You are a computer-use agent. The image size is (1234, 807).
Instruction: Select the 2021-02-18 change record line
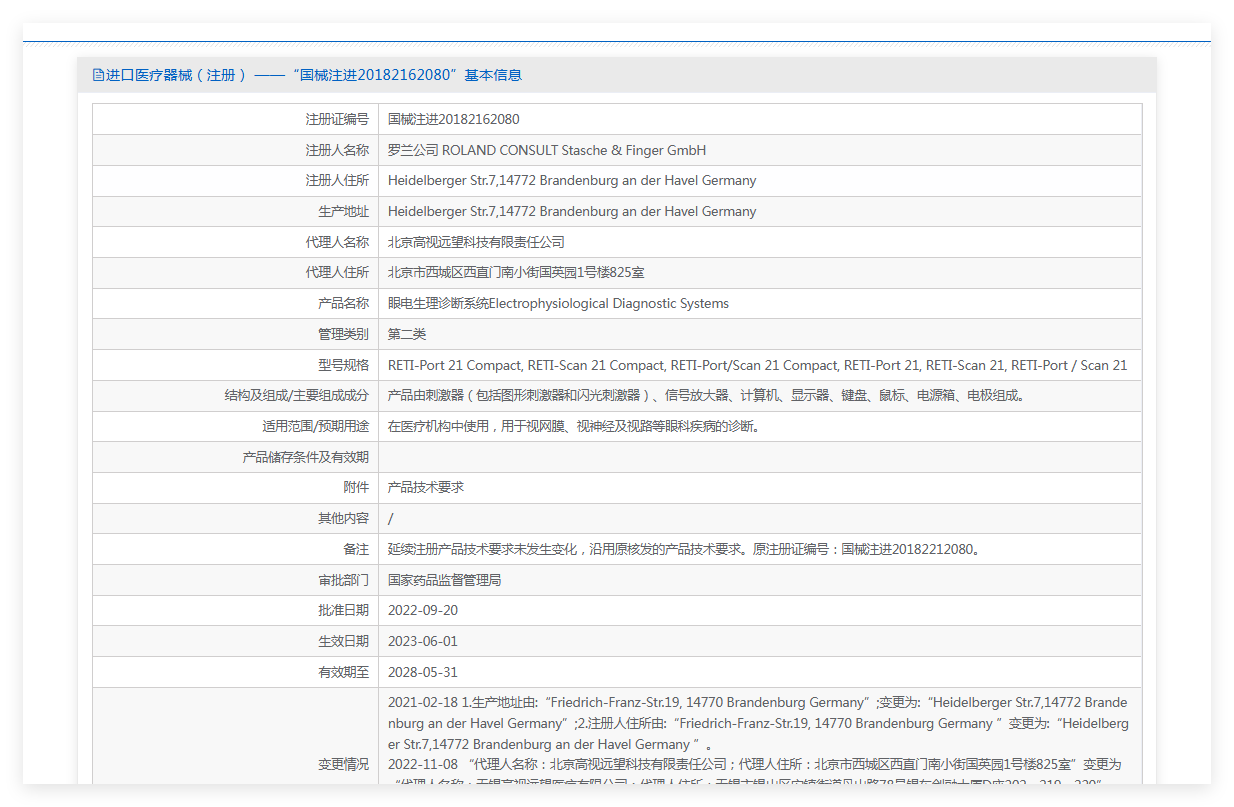point(759,723)
